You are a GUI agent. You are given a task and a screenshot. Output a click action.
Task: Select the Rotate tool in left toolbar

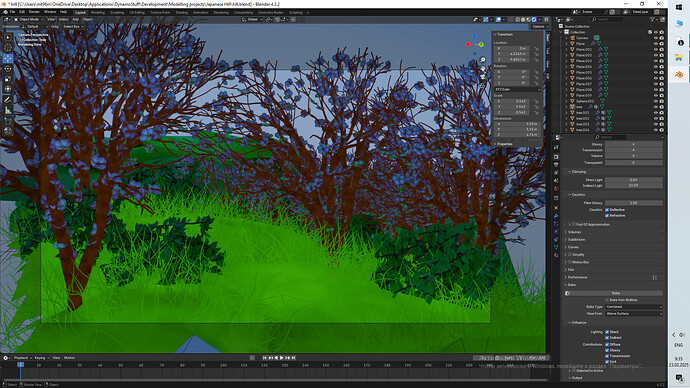point(8,69)
